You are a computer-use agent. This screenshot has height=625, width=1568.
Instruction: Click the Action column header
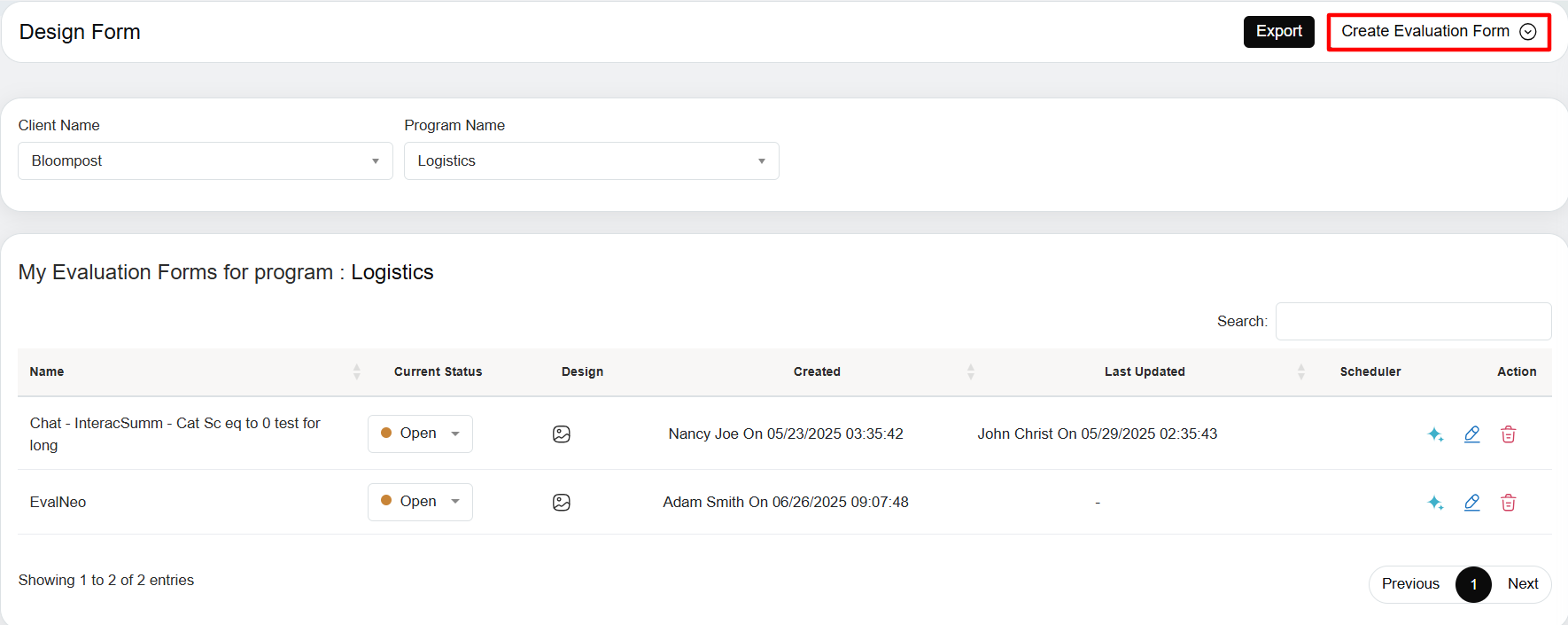pos(1517,371)
